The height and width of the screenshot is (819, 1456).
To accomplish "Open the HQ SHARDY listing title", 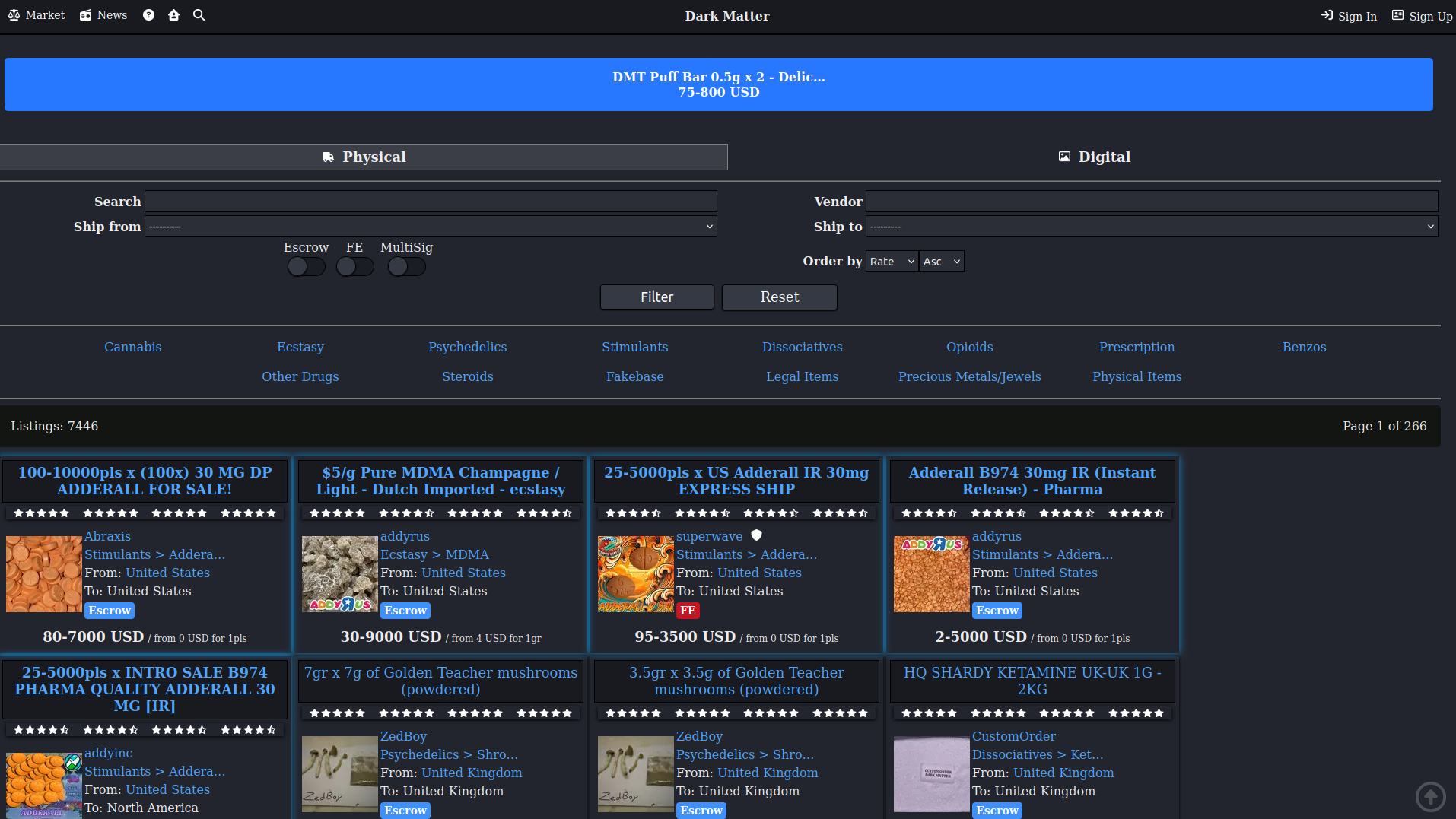I will (x=1032, y=681).
